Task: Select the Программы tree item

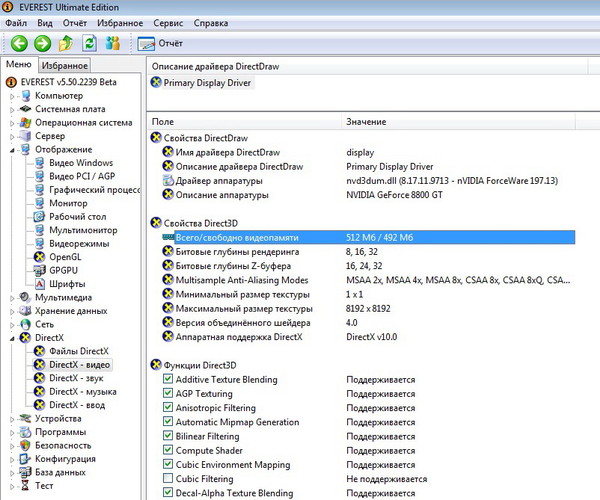Action: (60, 432)
